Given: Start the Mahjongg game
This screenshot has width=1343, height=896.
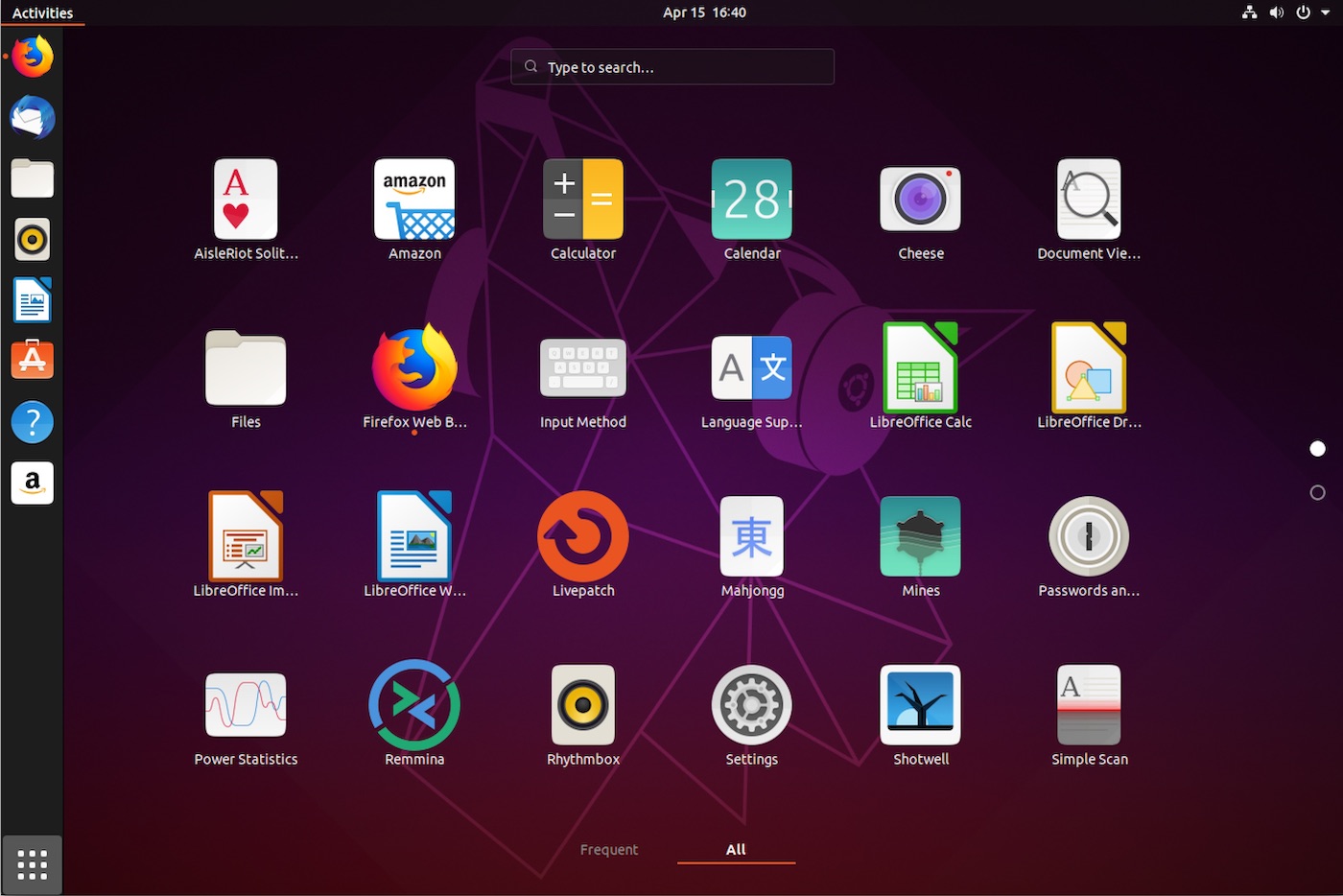Looking at the screenshot, I should (751, 537).
